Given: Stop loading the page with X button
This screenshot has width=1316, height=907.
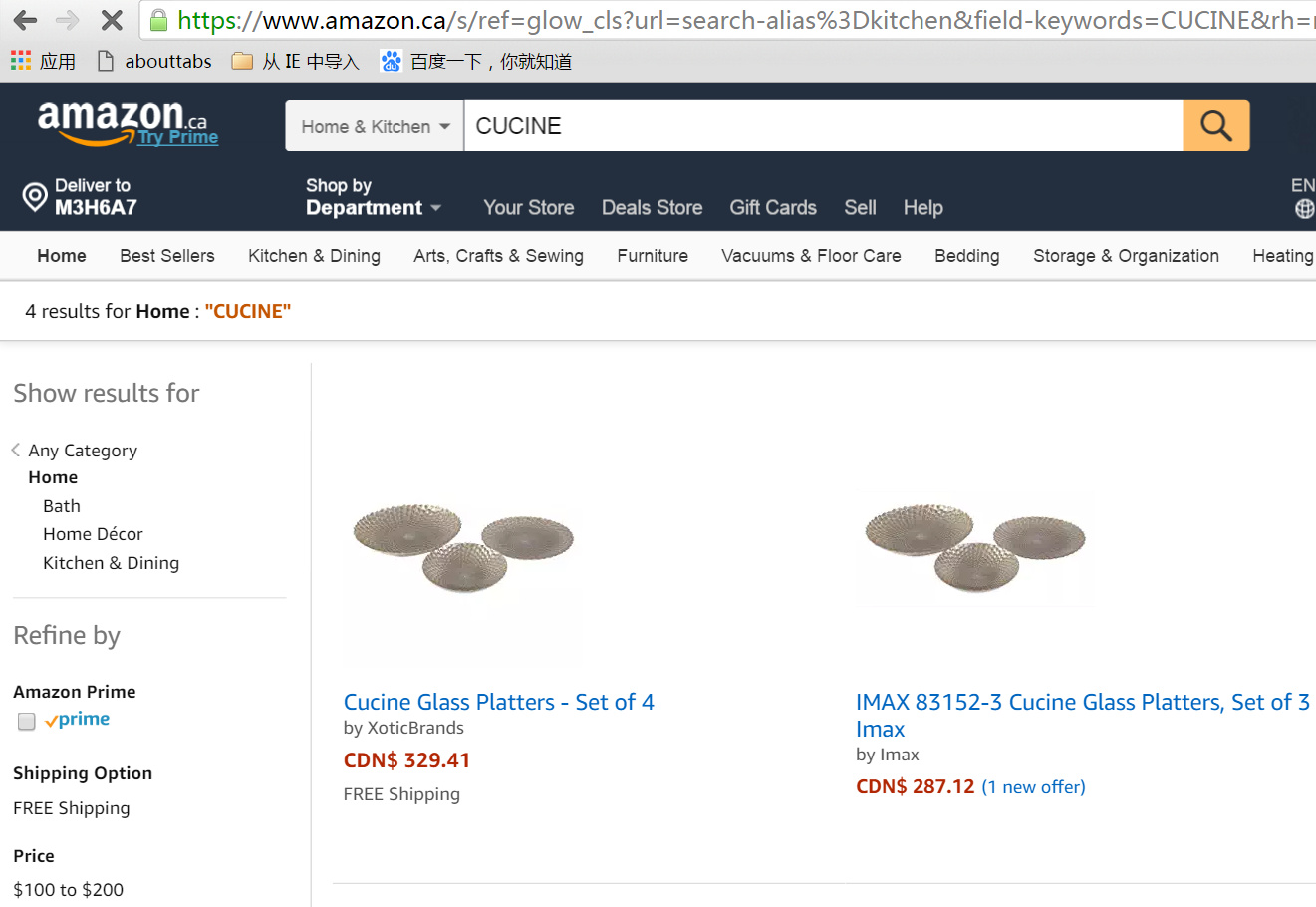Looking at the screenshot, I should (x=113, y=20).
